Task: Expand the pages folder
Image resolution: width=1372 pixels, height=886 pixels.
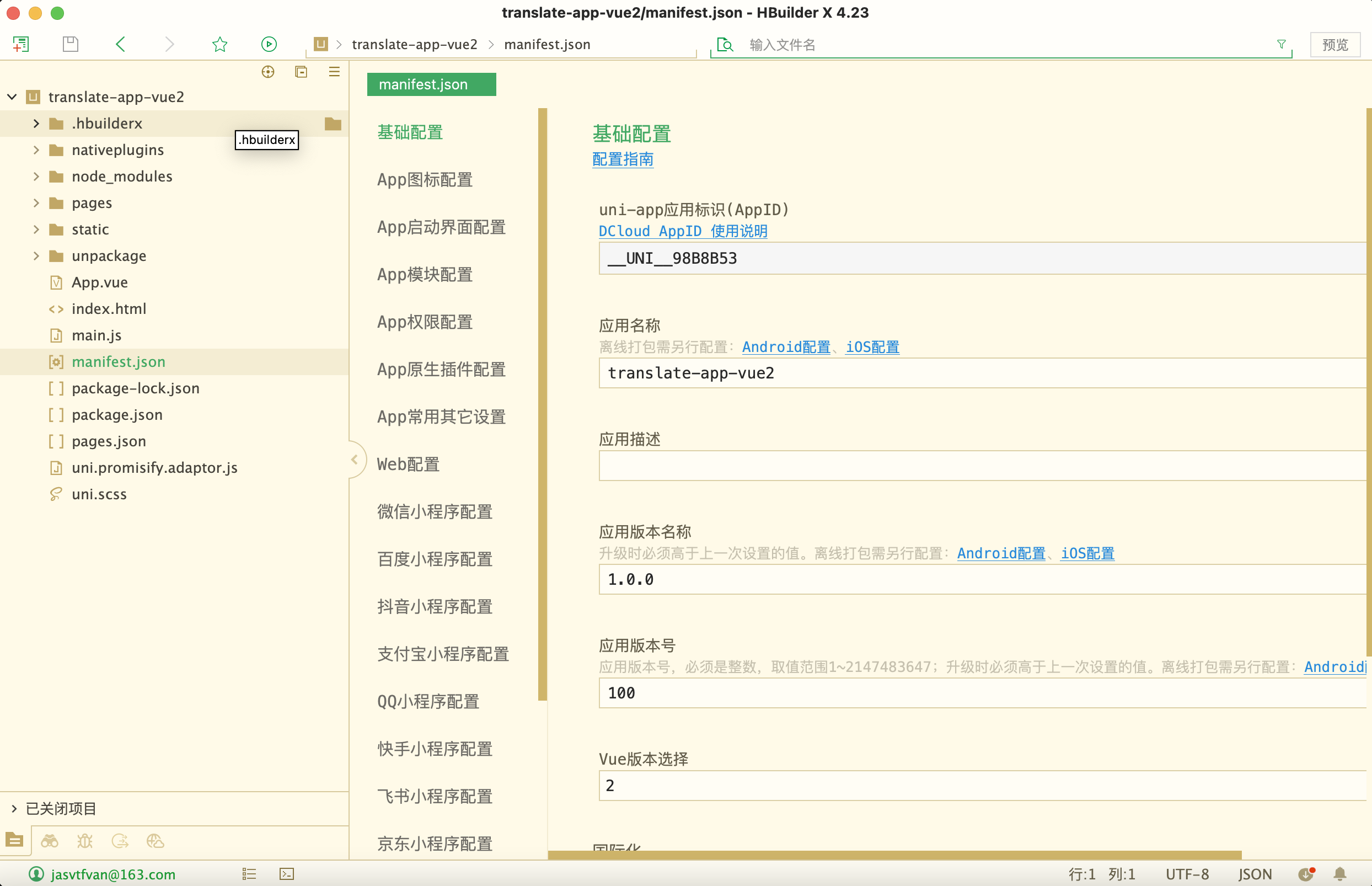Action: click(x=36, y=203)
